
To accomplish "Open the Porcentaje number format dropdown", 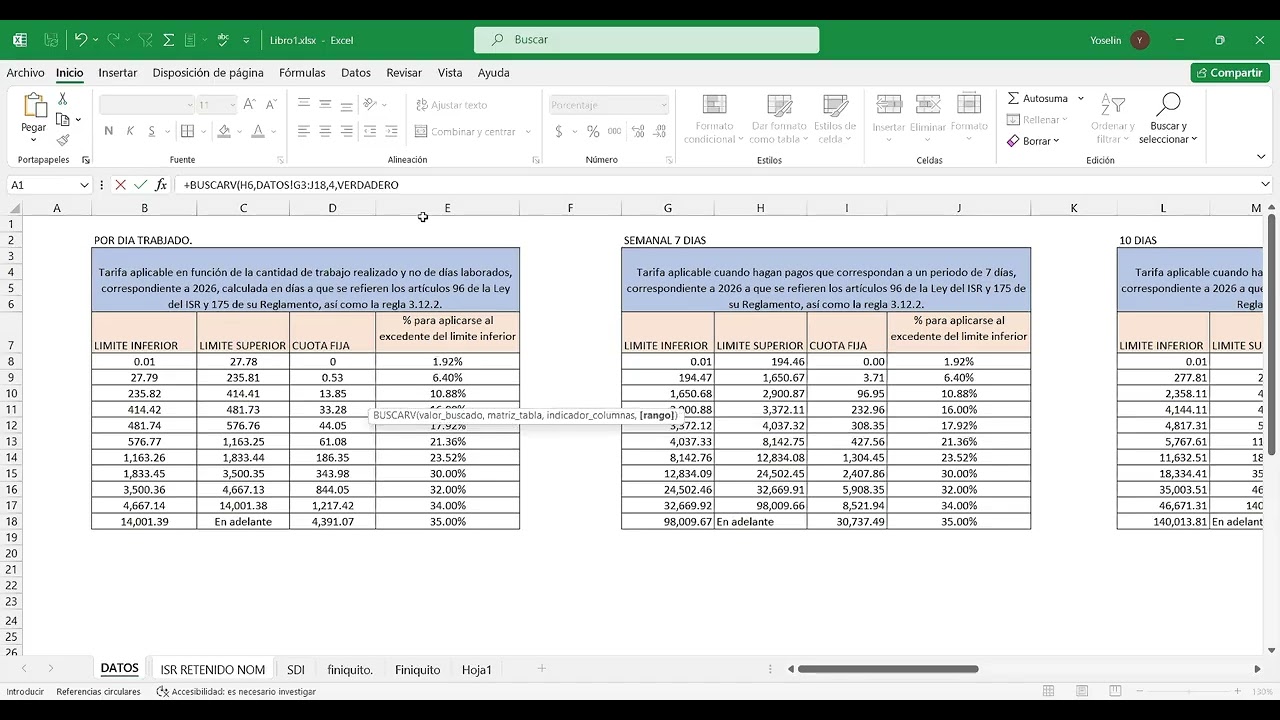I will pyautogui.click(x=662, y=105).
